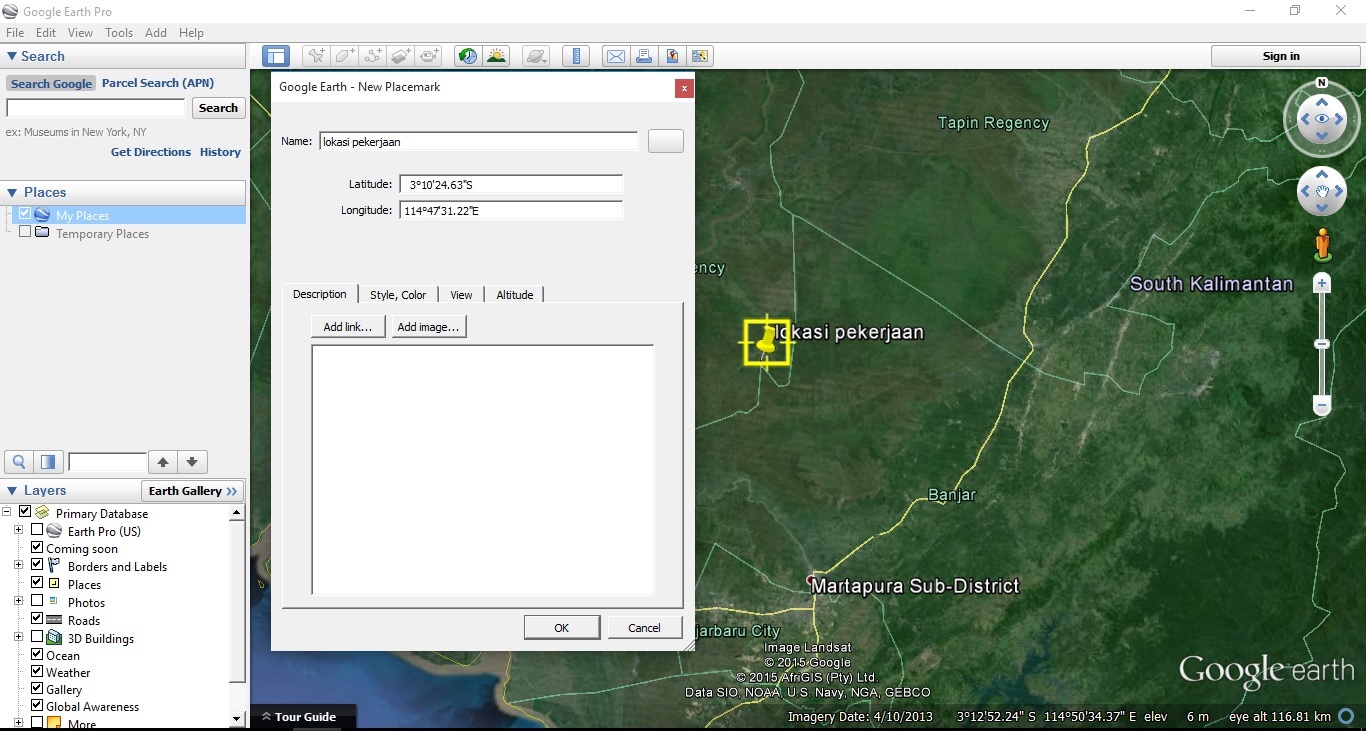Uncheck the Weather layer
The width and height of the screenshot is (1366, 731).
pos(37,672)
